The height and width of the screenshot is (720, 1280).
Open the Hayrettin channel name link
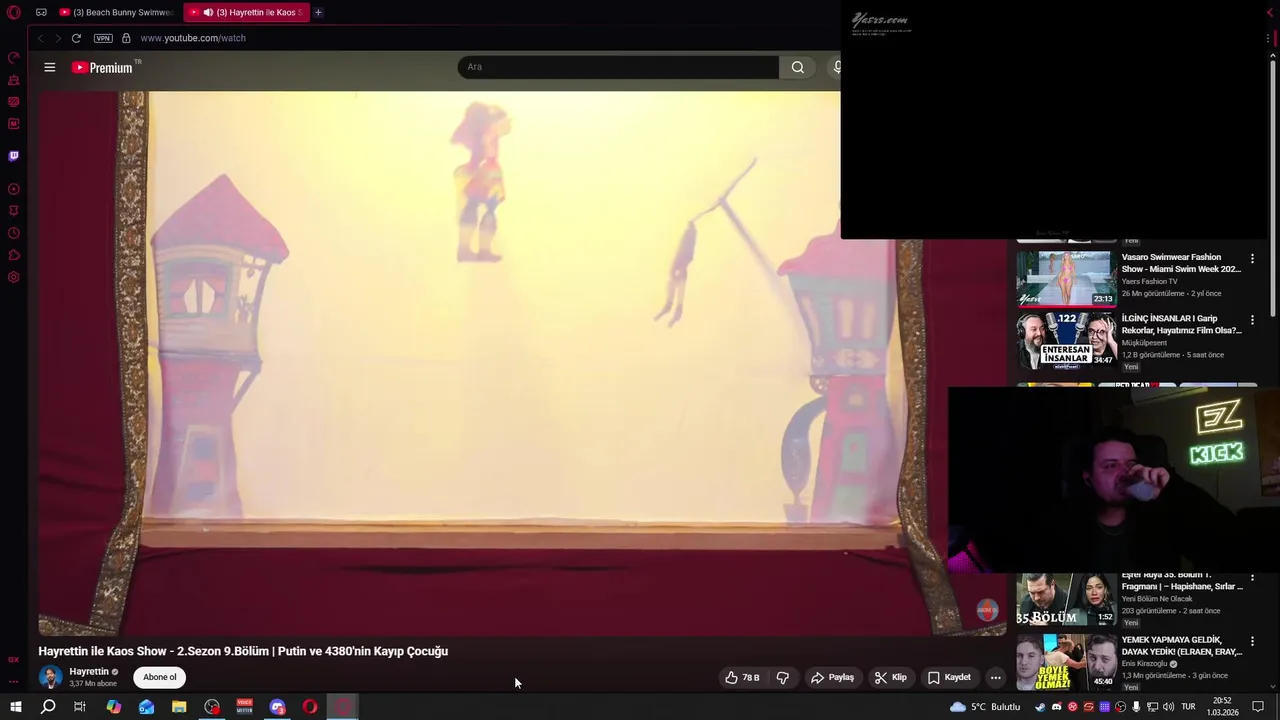(x=89, y=672)
